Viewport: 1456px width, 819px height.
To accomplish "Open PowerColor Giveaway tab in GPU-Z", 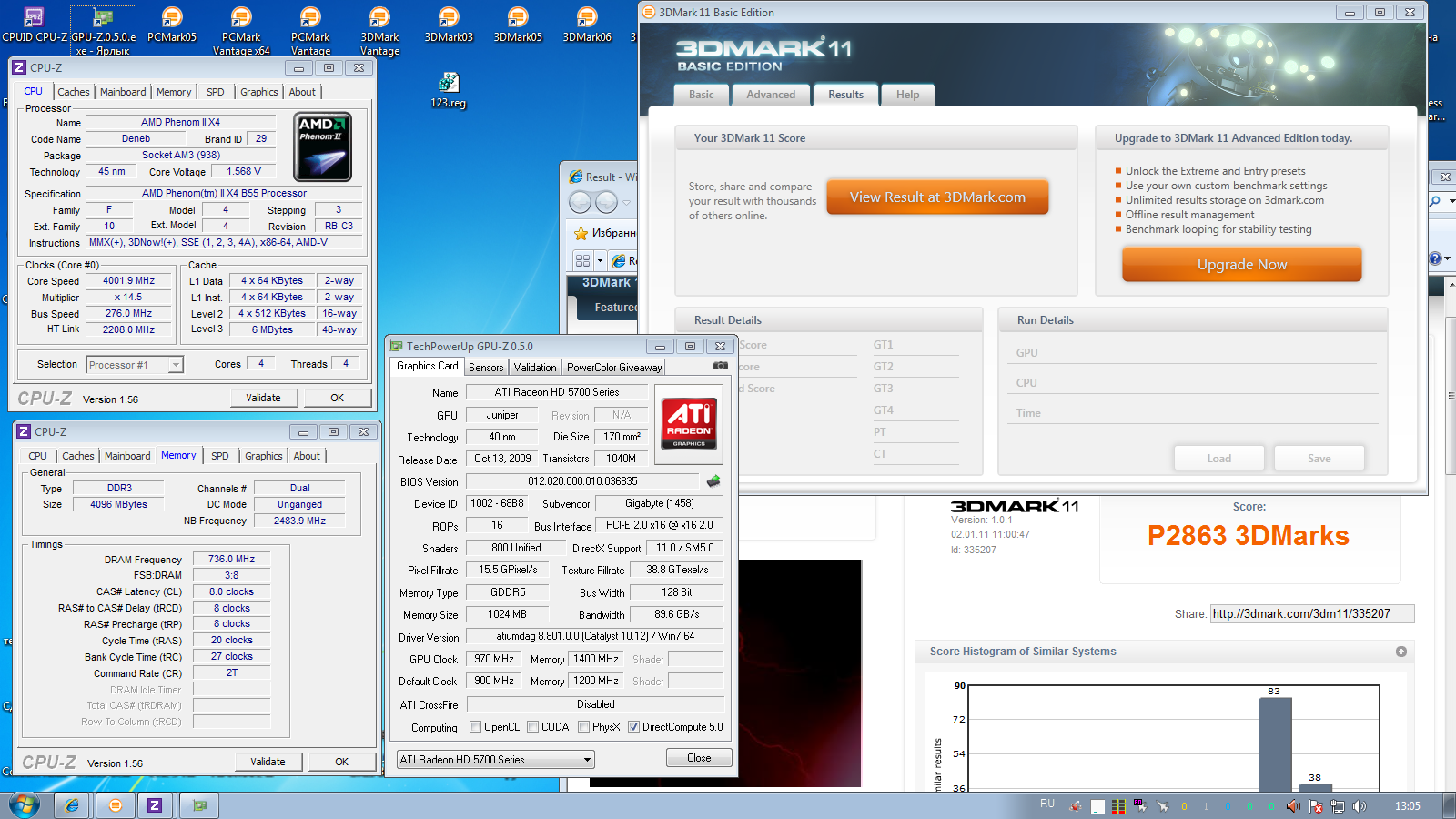I will (x=614, y=368).
